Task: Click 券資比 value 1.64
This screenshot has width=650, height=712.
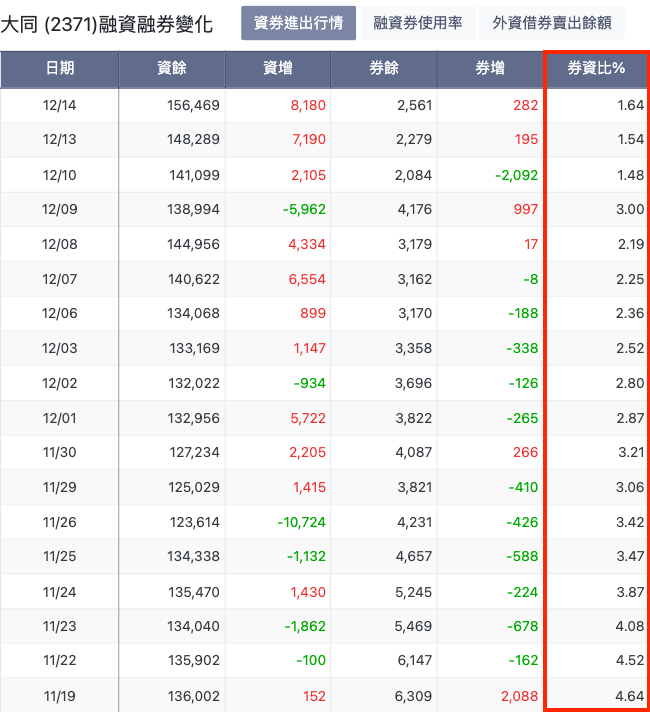Action: 630,105
